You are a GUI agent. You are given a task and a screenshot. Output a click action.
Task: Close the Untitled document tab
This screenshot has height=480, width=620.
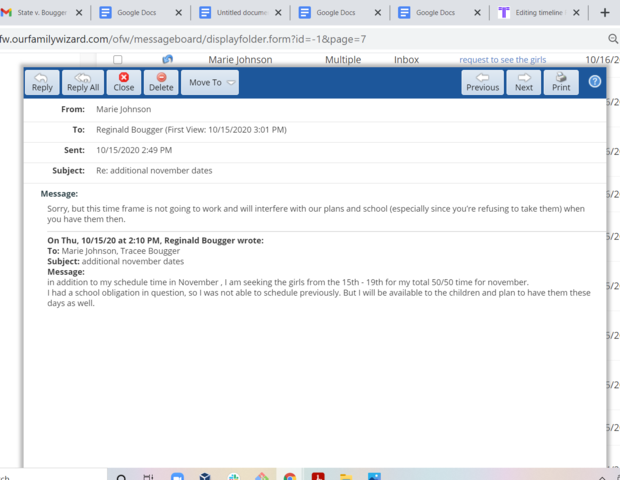click(x=278, y=13)
